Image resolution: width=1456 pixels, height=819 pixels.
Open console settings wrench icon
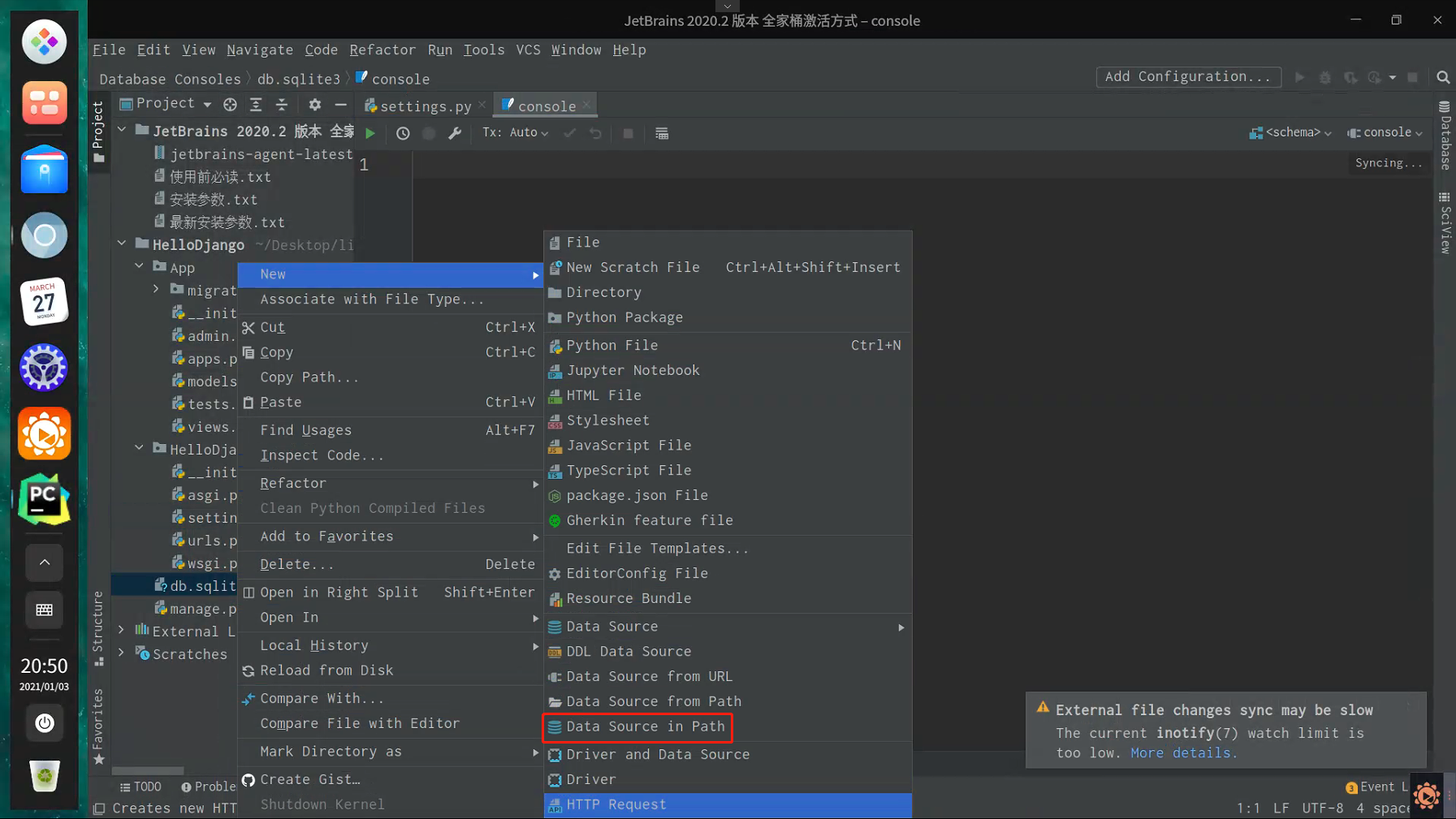[455, 133]
